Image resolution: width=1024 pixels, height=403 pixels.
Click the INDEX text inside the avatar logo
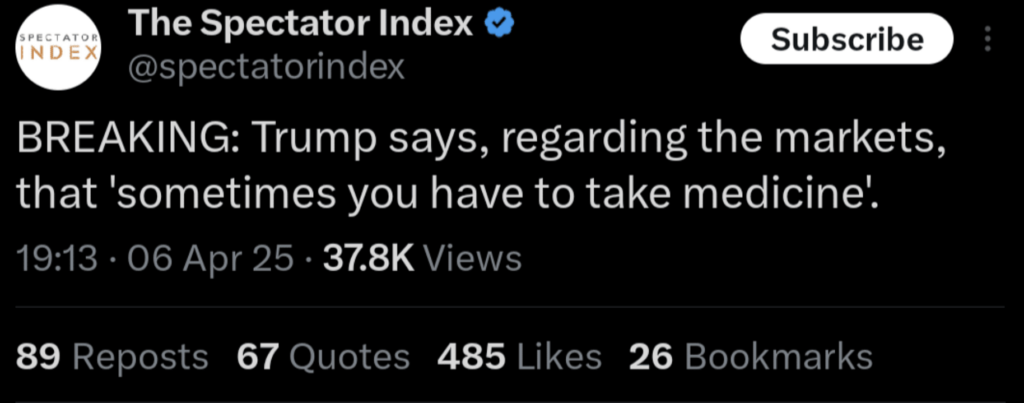pos(59,54)
